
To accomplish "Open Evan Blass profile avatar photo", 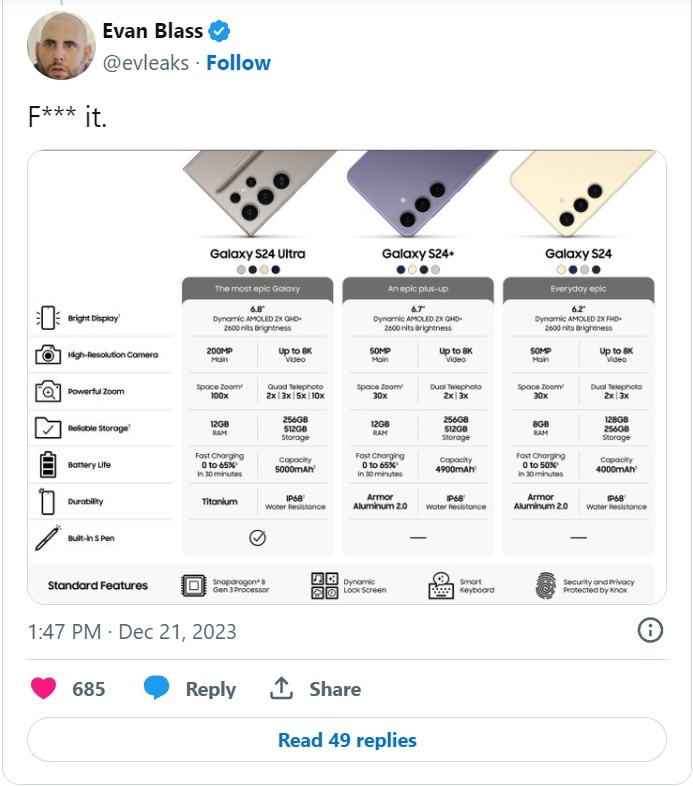I will click(62, 45).
